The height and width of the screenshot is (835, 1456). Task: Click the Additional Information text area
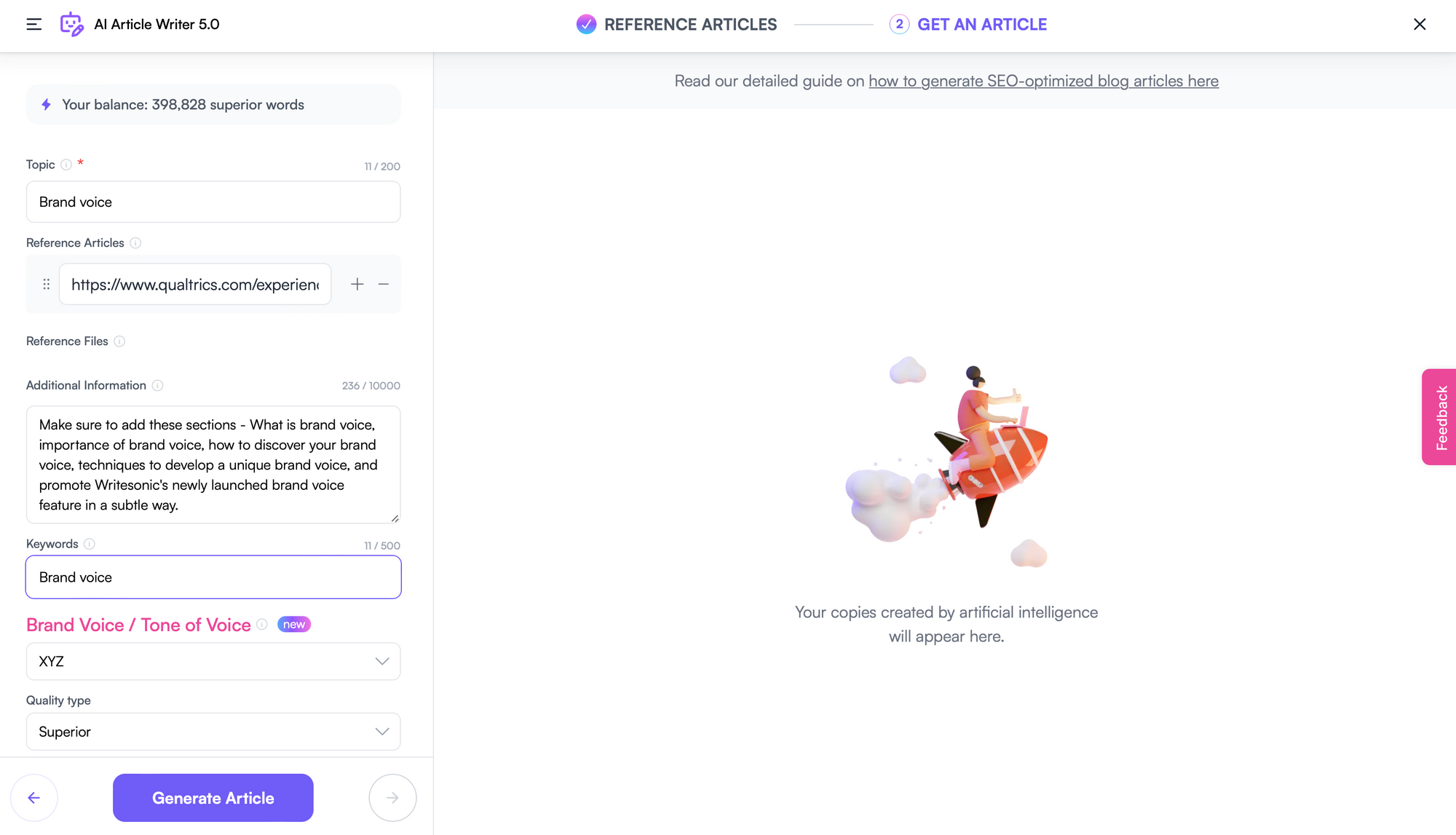pyautogui.click(x=213, y=464)
